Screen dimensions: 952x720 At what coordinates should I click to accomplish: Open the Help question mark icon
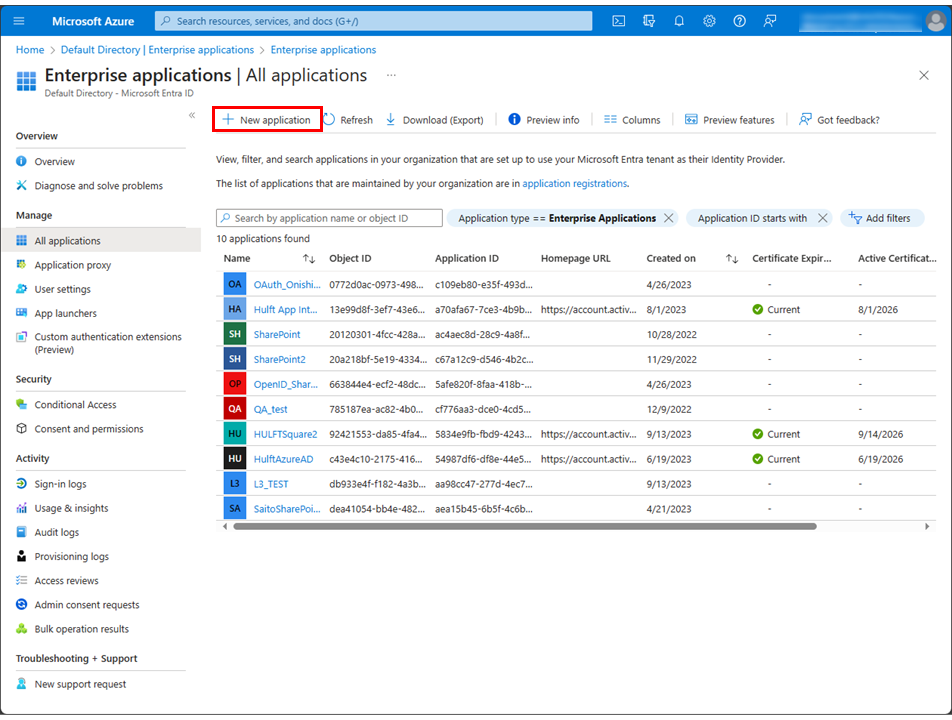point(739,21)
